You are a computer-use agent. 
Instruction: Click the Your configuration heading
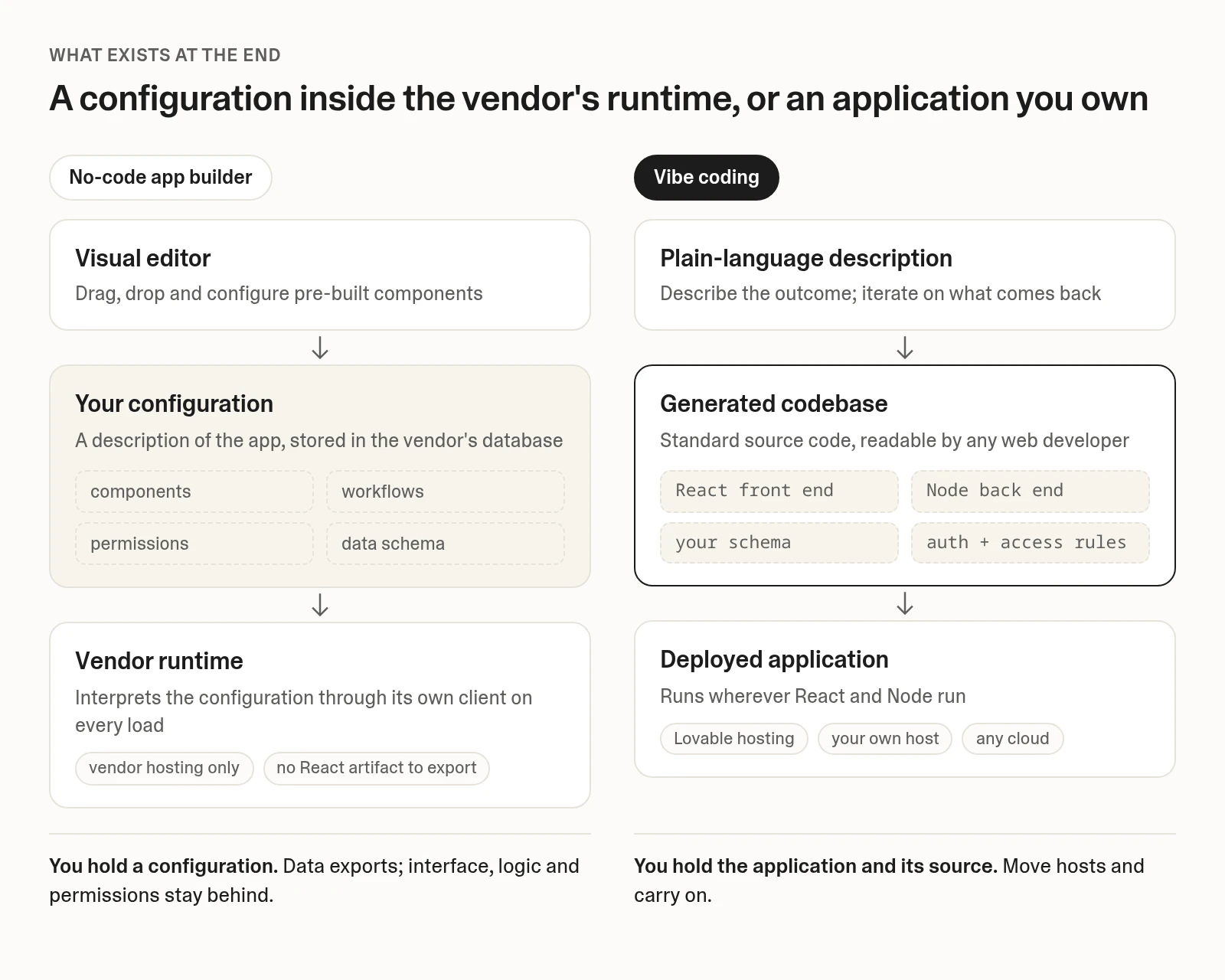point(174,403)
